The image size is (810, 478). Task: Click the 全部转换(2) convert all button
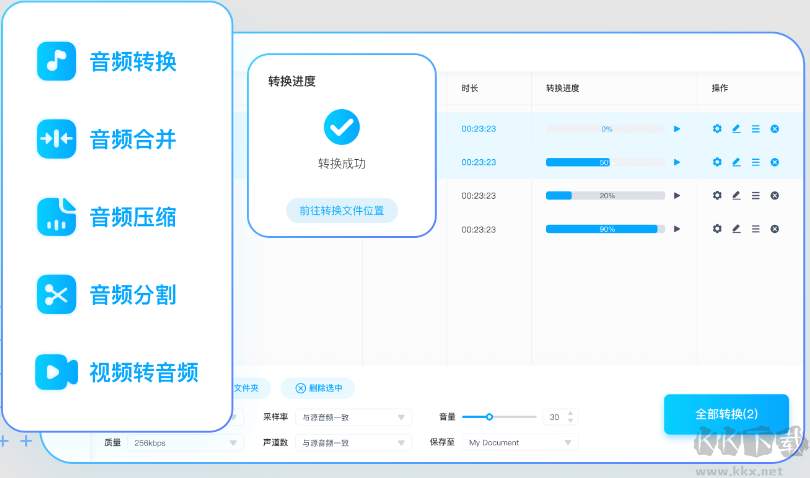tap(726, 414)
